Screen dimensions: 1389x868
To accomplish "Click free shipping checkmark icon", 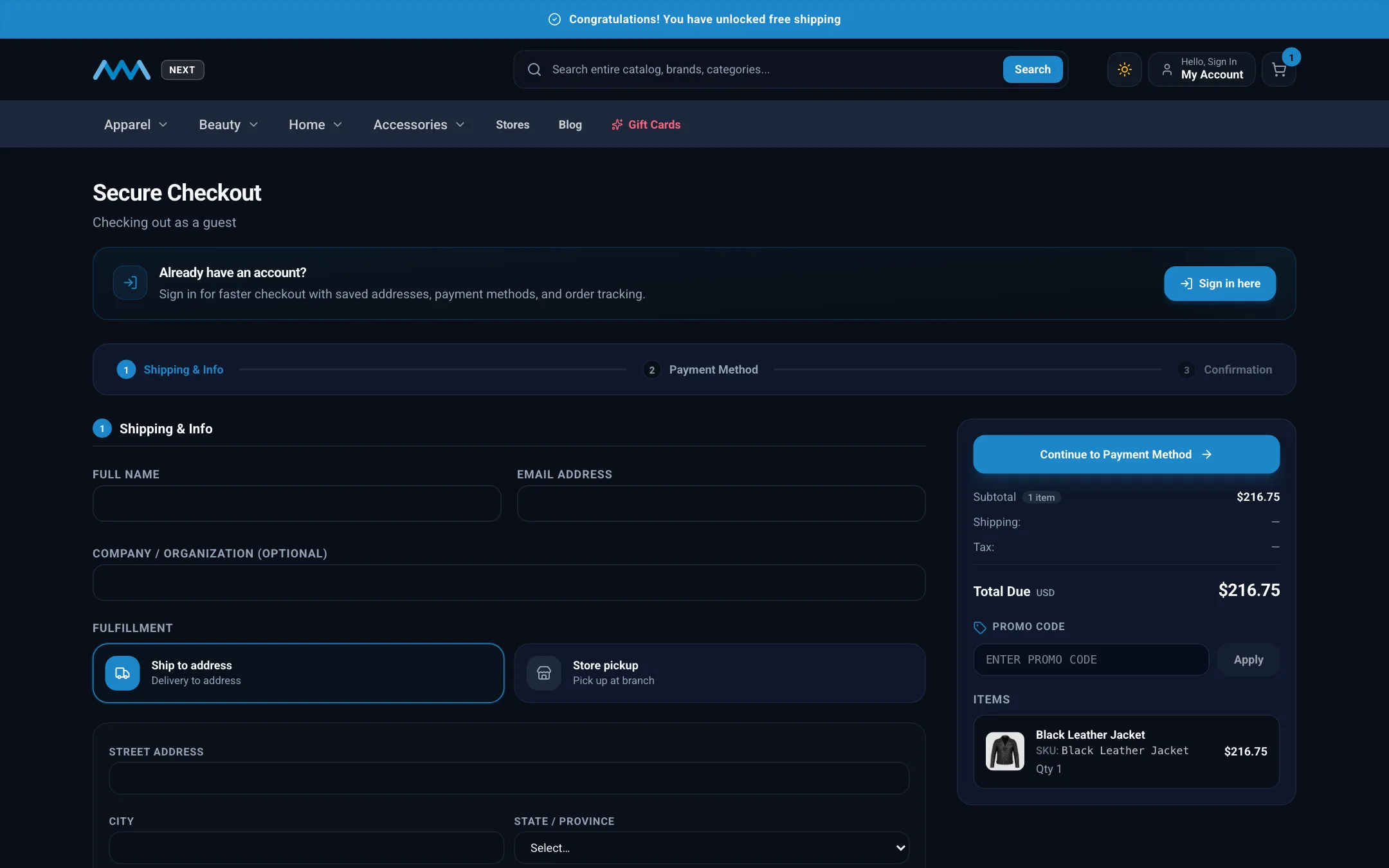I will 554,19.
